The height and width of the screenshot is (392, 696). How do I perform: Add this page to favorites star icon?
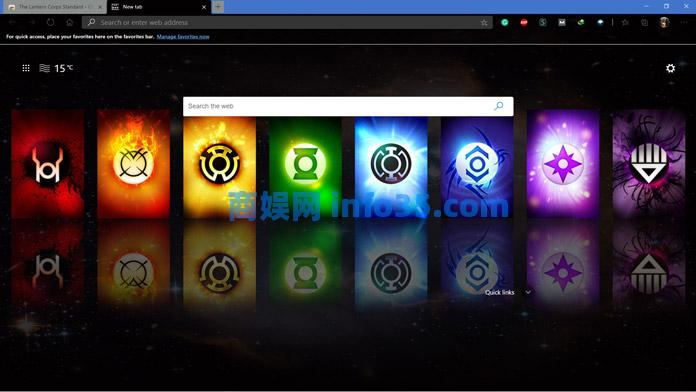(x=484, y=23)
